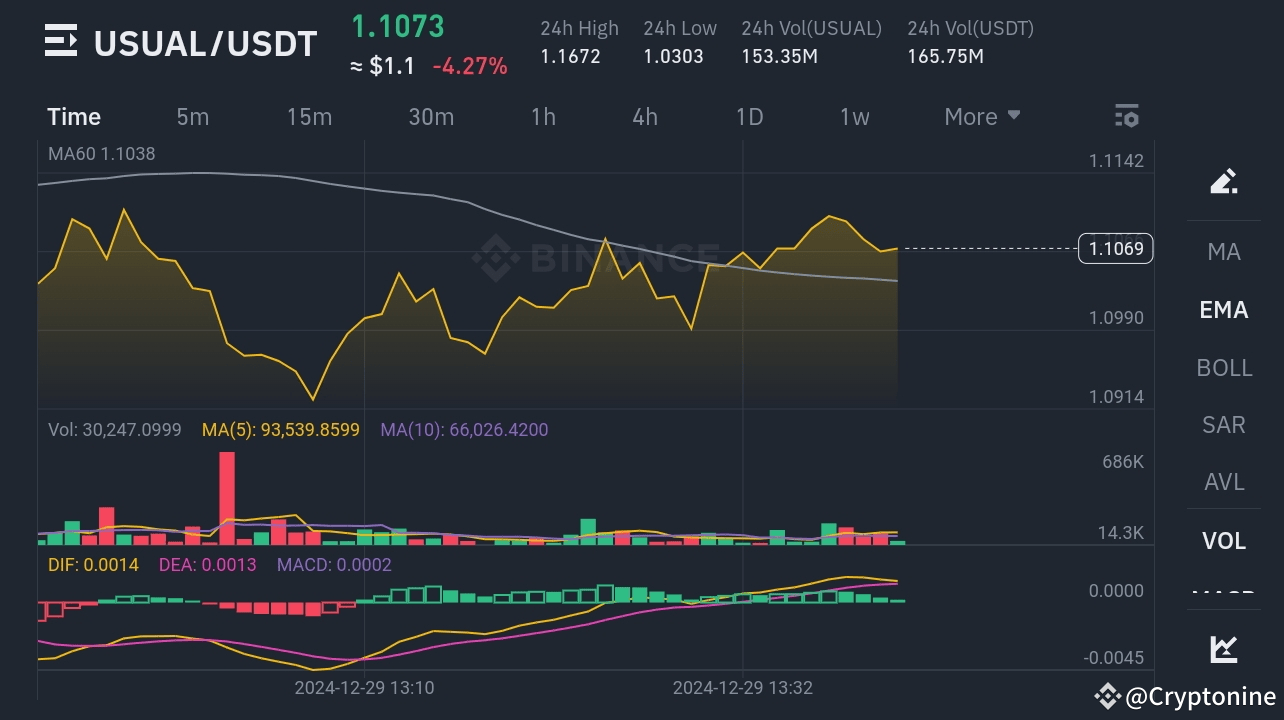
Task: Click the last price 1.1073
Action: coord(397,27)
